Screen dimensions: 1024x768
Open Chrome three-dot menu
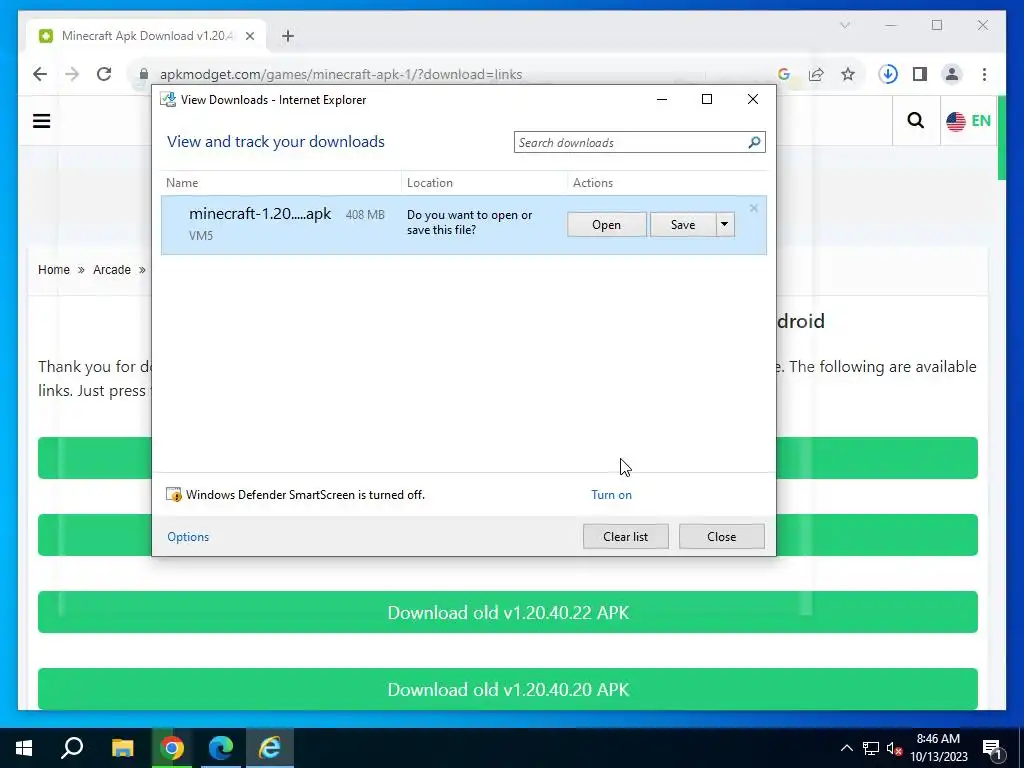pos(984,74)
